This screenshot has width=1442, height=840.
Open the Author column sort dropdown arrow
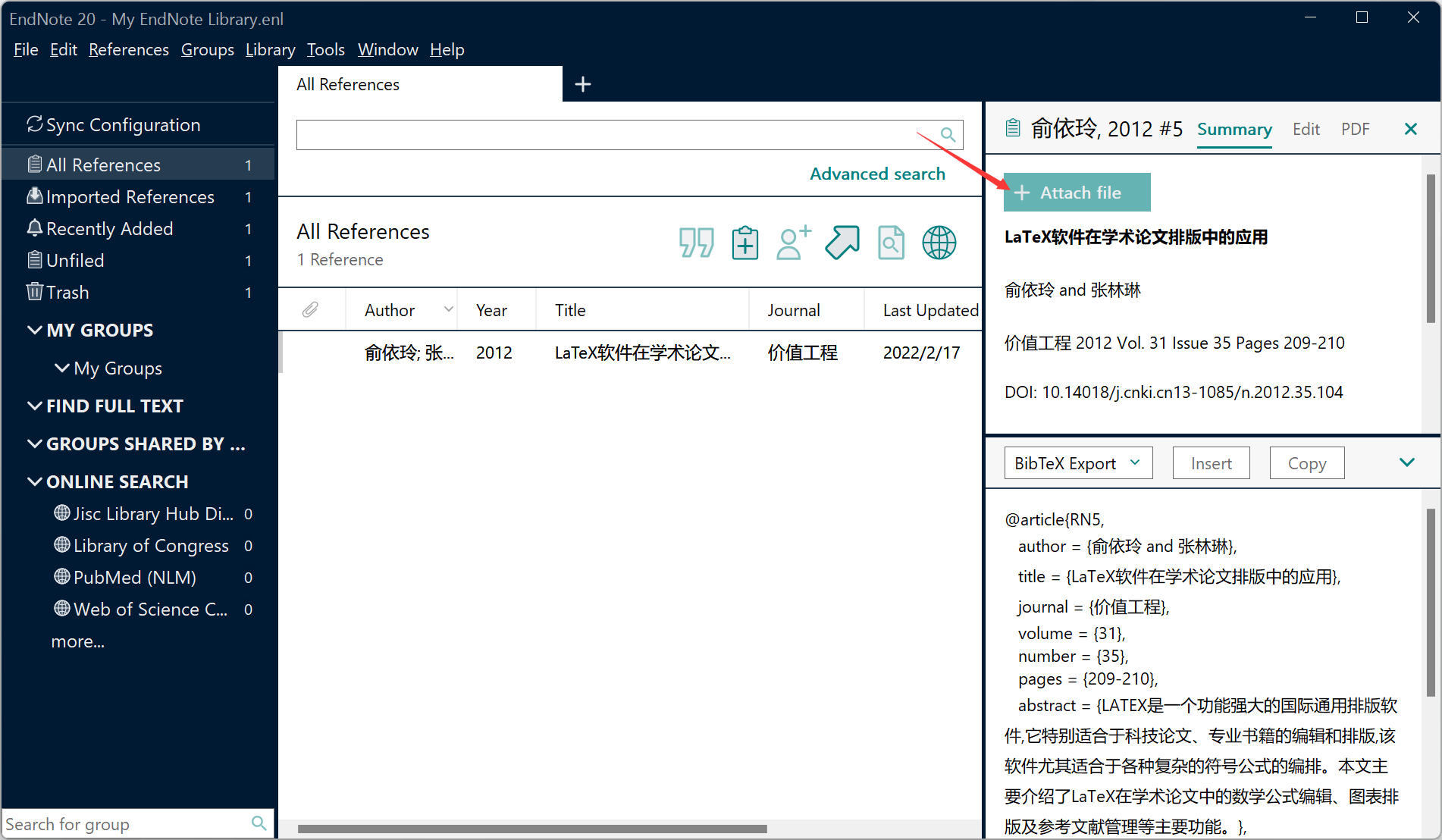(x=448, y=309)
